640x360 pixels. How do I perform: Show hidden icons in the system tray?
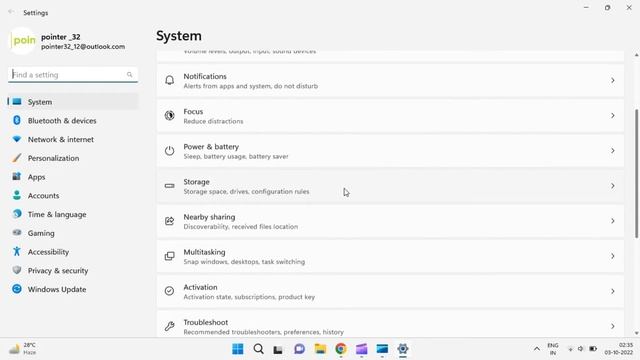pyautogui.click(x=537, y=349)
